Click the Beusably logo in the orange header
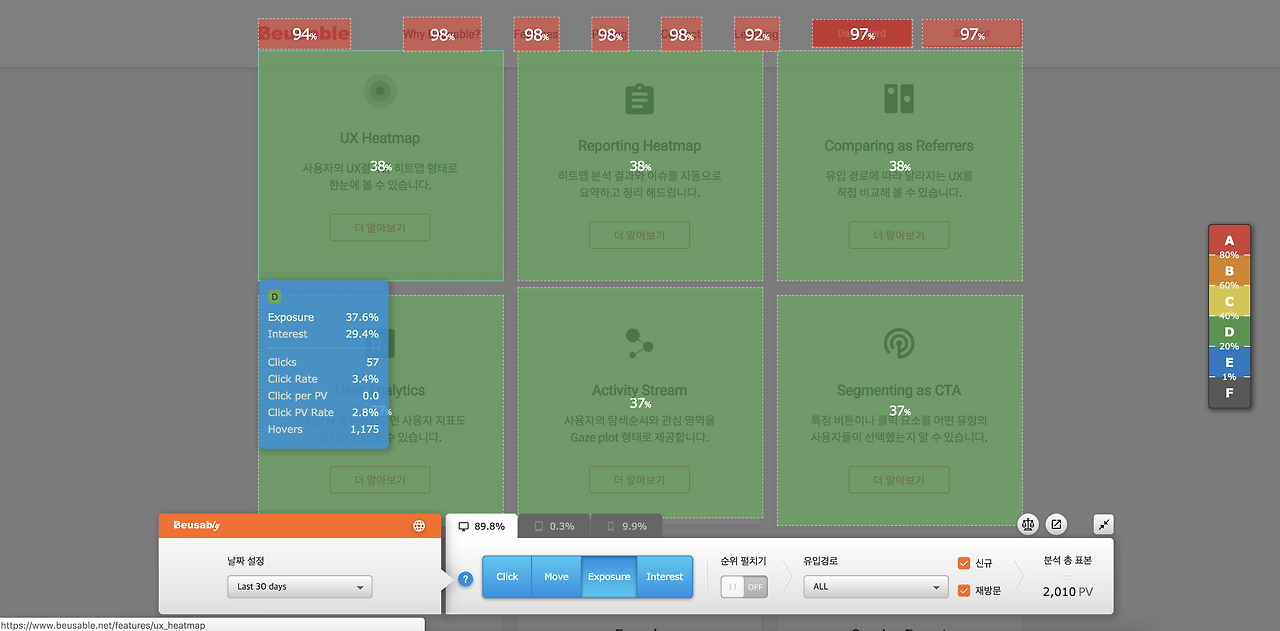Image resolution: width=1280 pixels, height=631 pixels. (196, 525)
